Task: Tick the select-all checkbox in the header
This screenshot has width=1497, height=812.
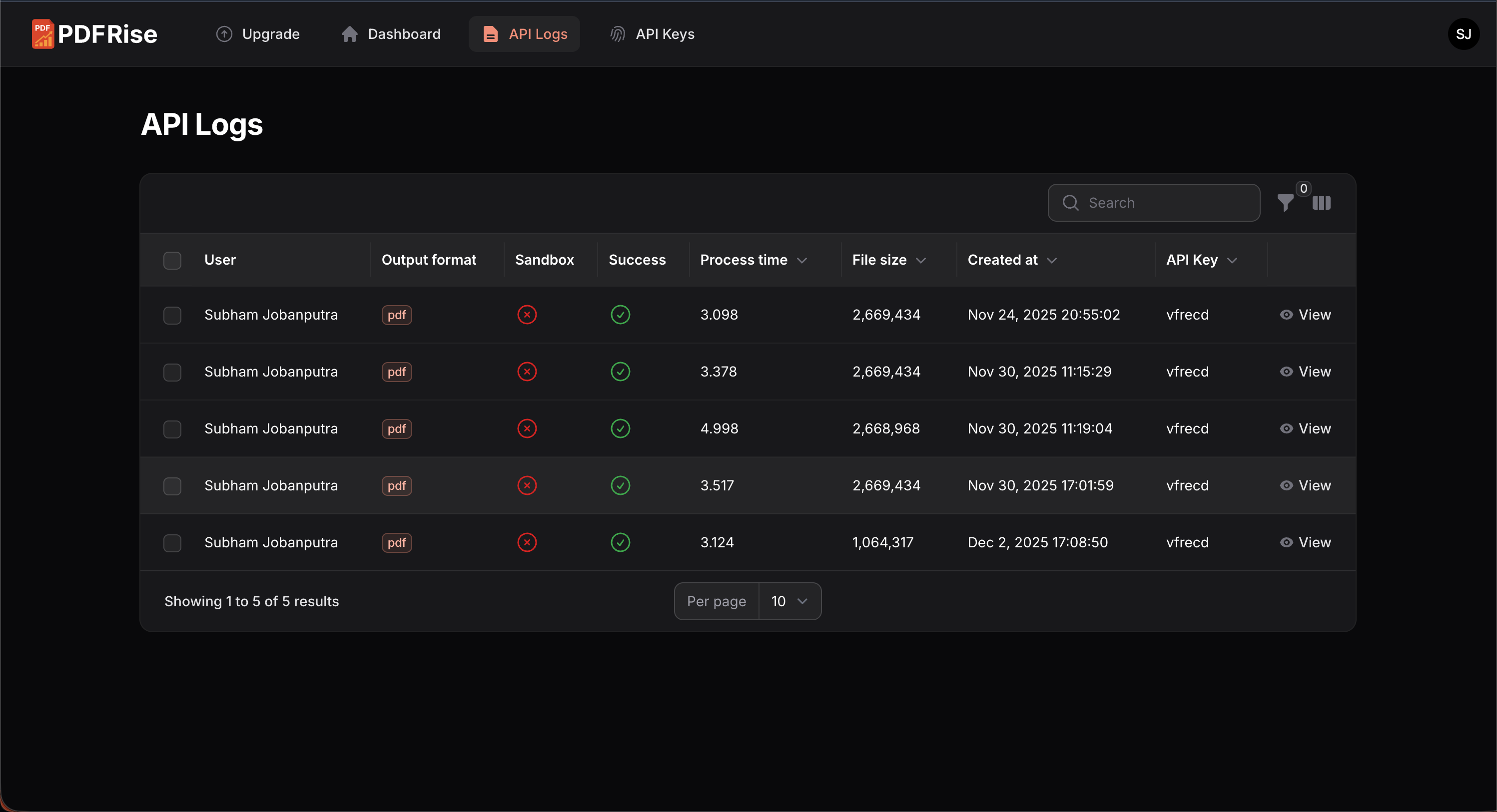Action: tap(172, 260)
